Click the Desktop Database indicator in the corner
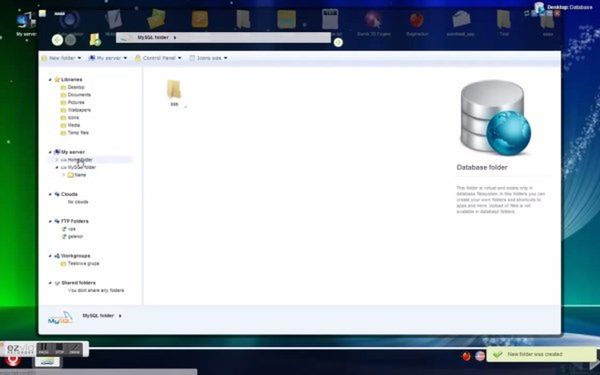Screen dimensions: 600x375 pos(563,7)
